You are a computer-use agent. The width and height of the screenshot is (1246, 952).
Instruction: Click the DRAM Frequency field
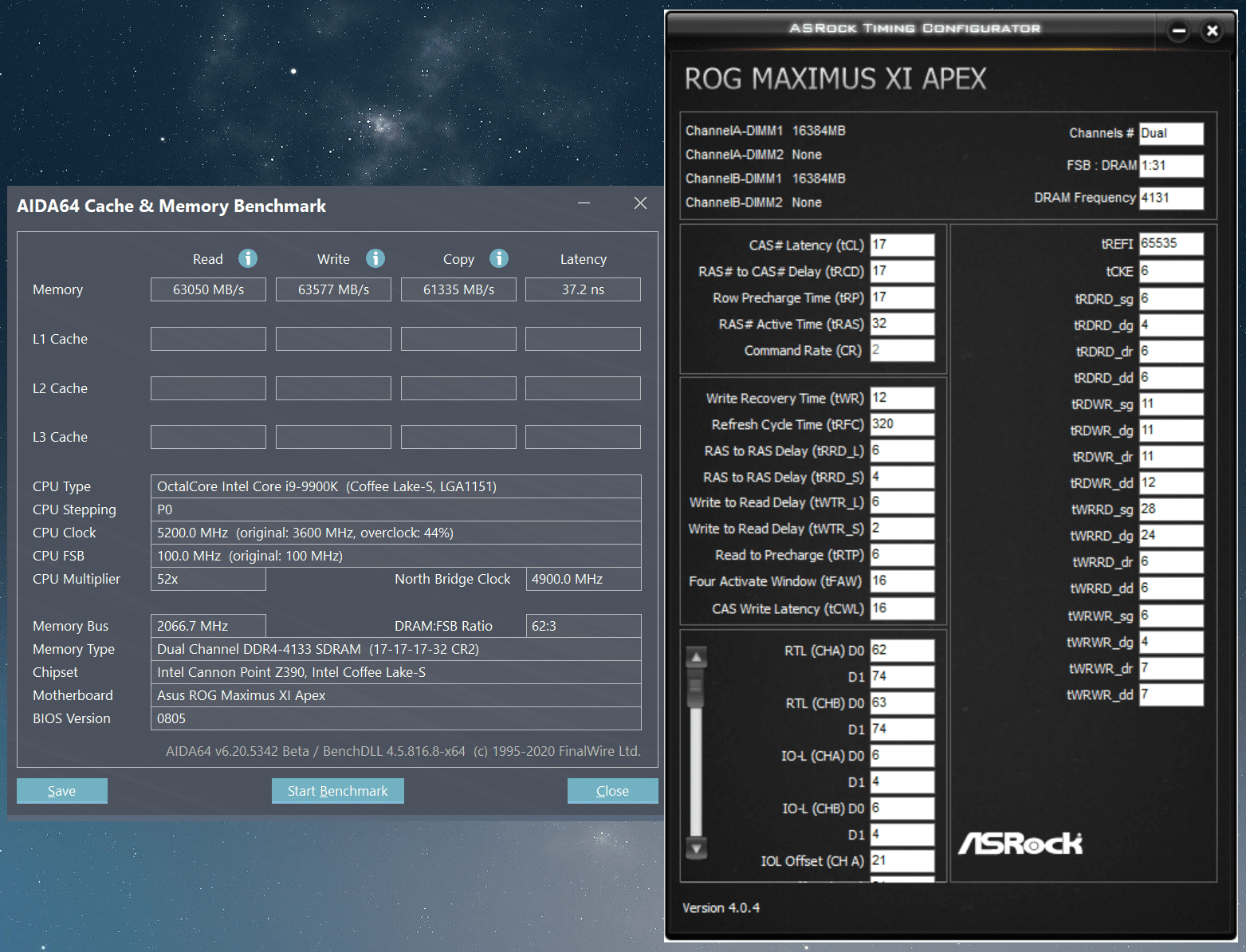click(1171, 198)
